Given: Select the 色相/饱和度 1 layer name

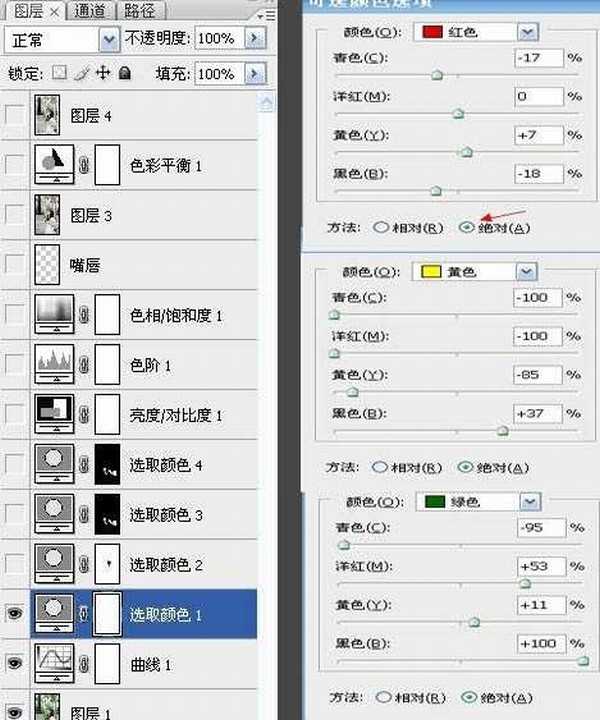Looking at the screenshot, I should coord(176,315).
